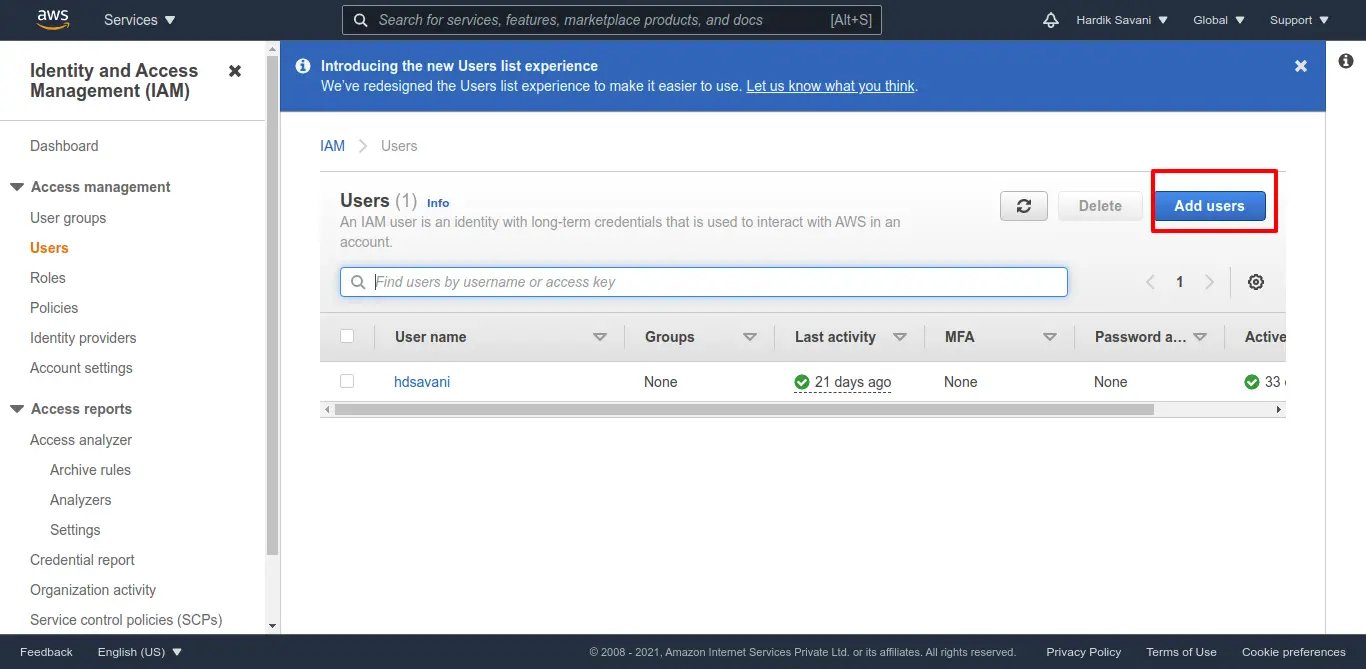Check the box for user hdsavani

pyautogui.click(x=347, y=381)
